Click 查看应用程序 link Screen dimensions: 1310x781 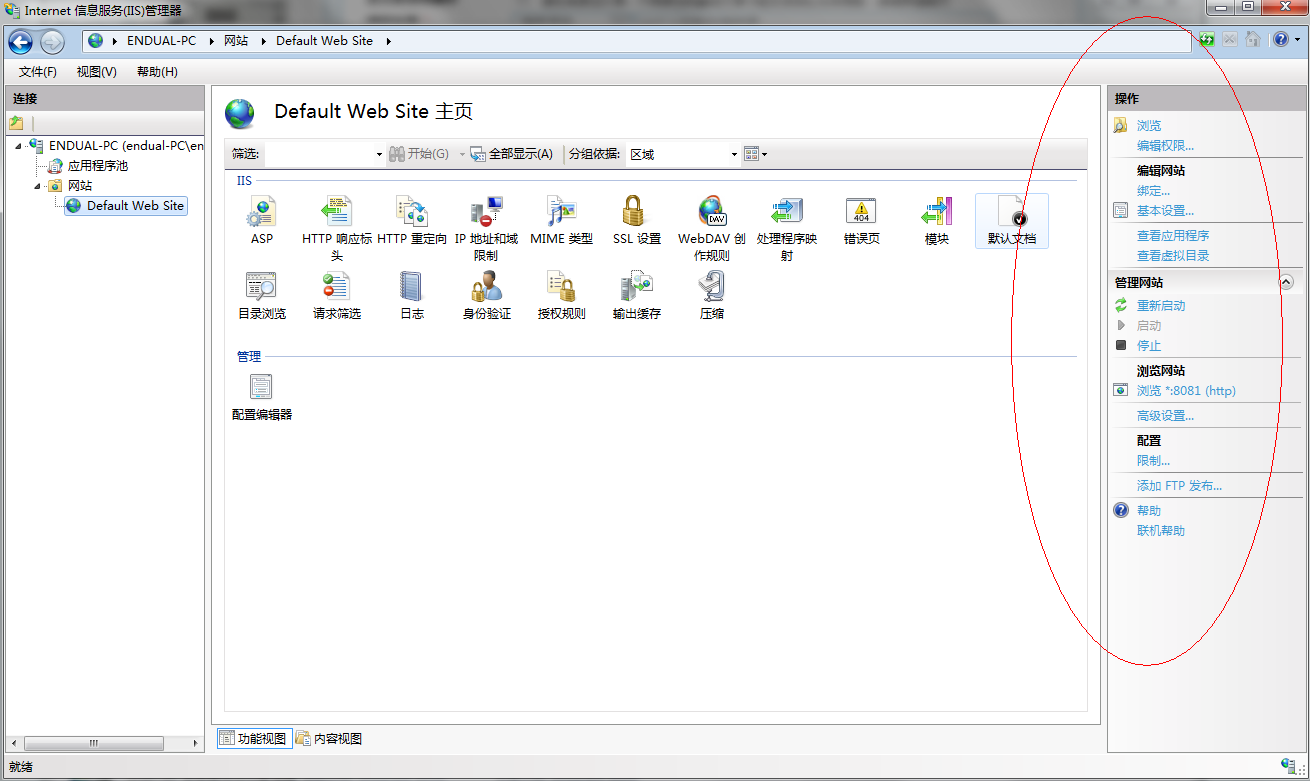tap(1173, 236)
